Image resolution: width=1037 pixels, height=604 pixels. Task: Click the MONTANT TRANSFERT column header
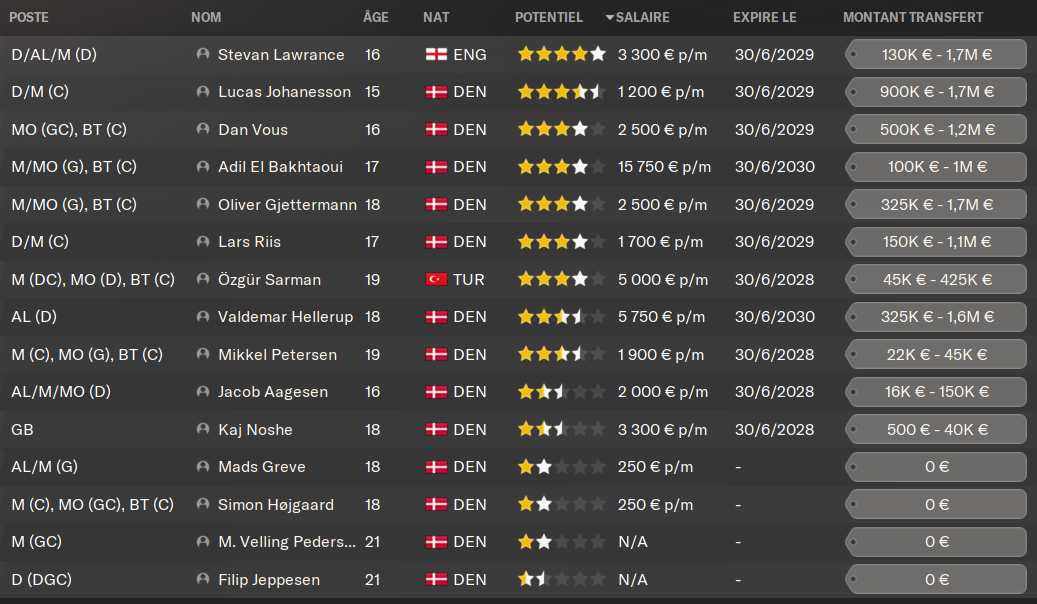pyautogui.click(x=912, y=18)
